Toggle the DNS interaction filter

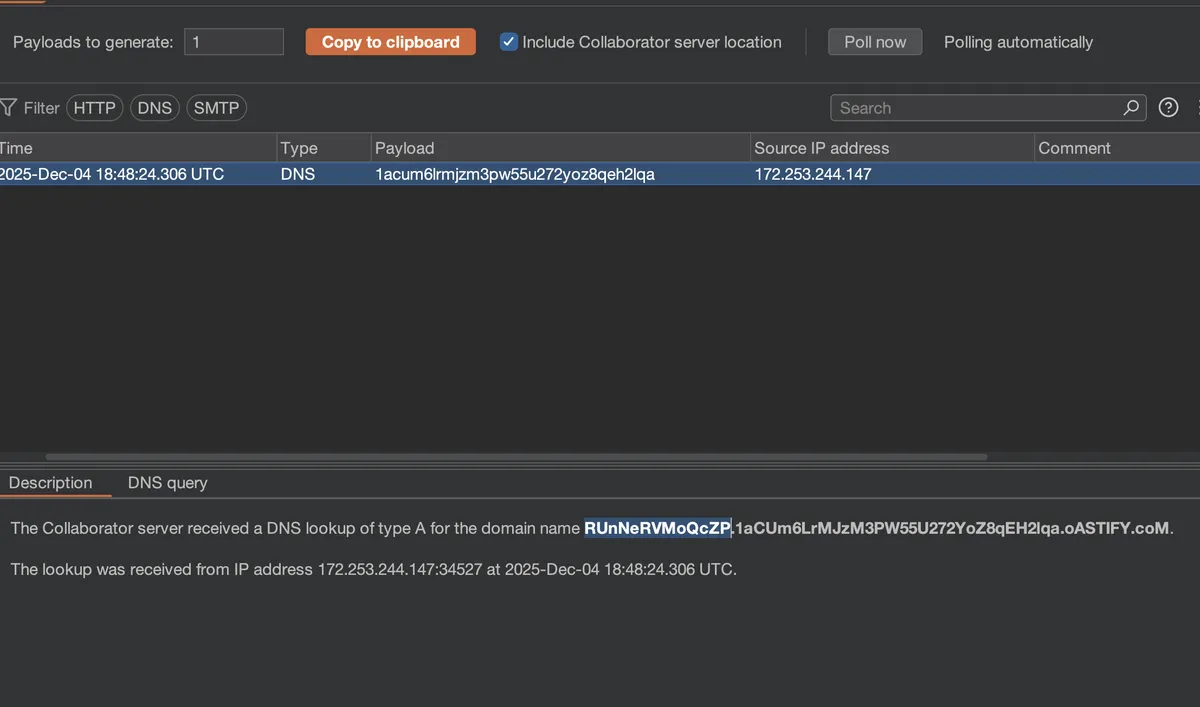155,108
